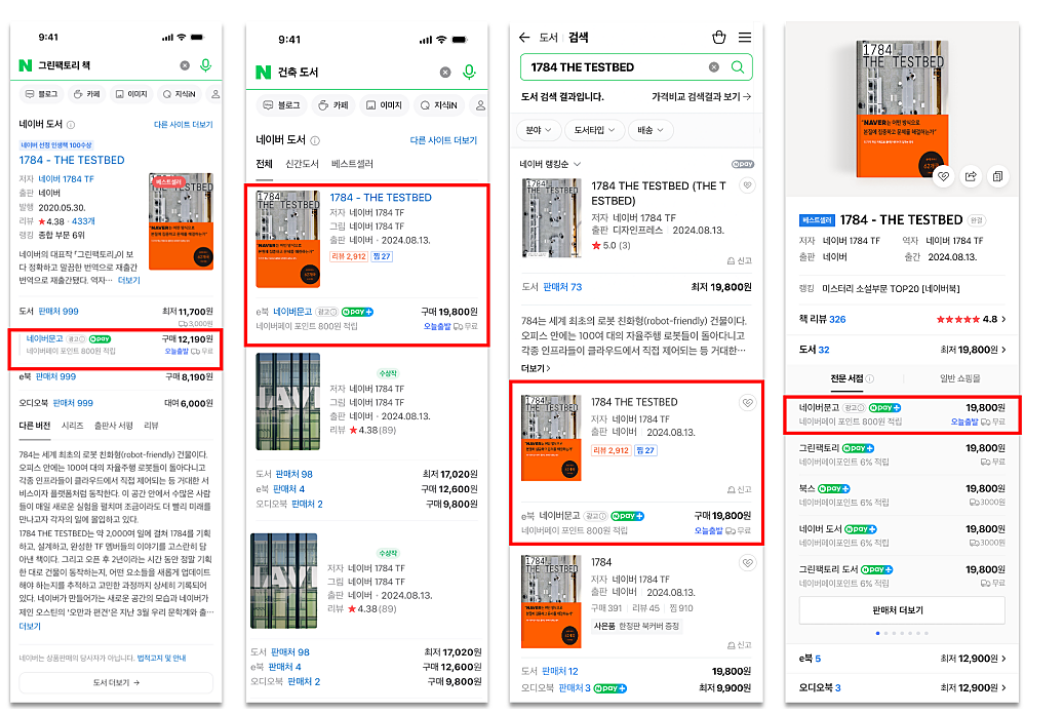This screenshot has width=1038, height=709.
Task: Tap the magnifier icon in the '1784 THE TESTBED' field
Action: [x=737, y=67]
